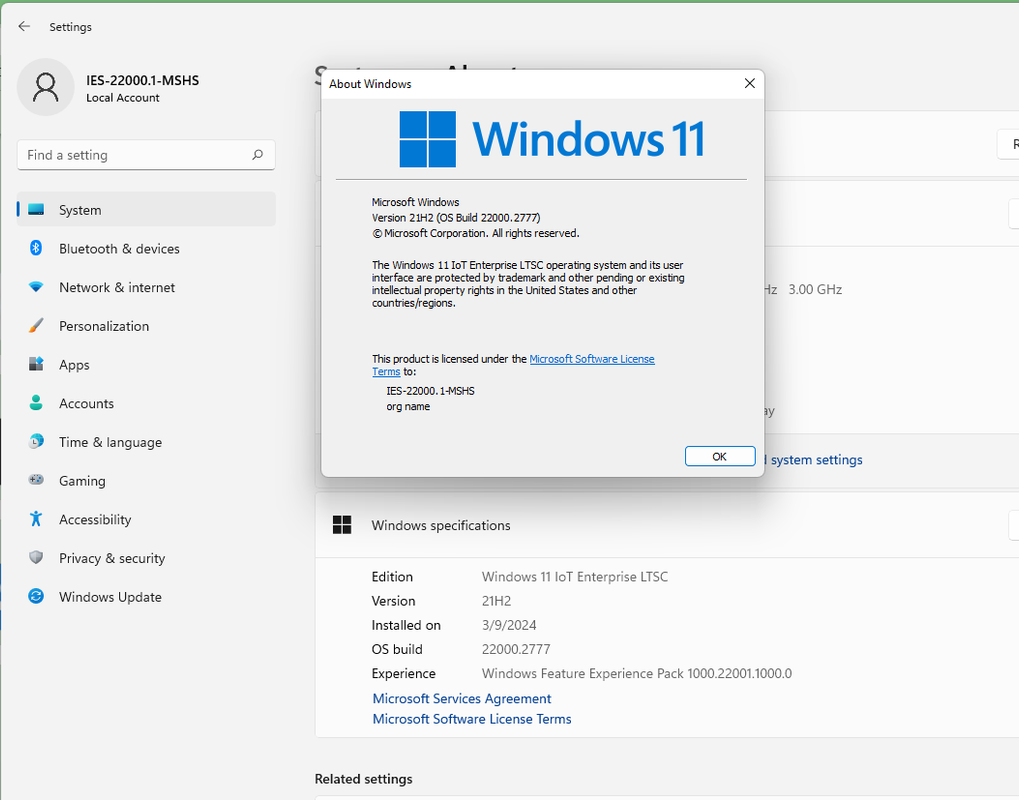Screen dimensions: 1019x800
Task: Open Accessibility settings
Action: pos(146,519)
